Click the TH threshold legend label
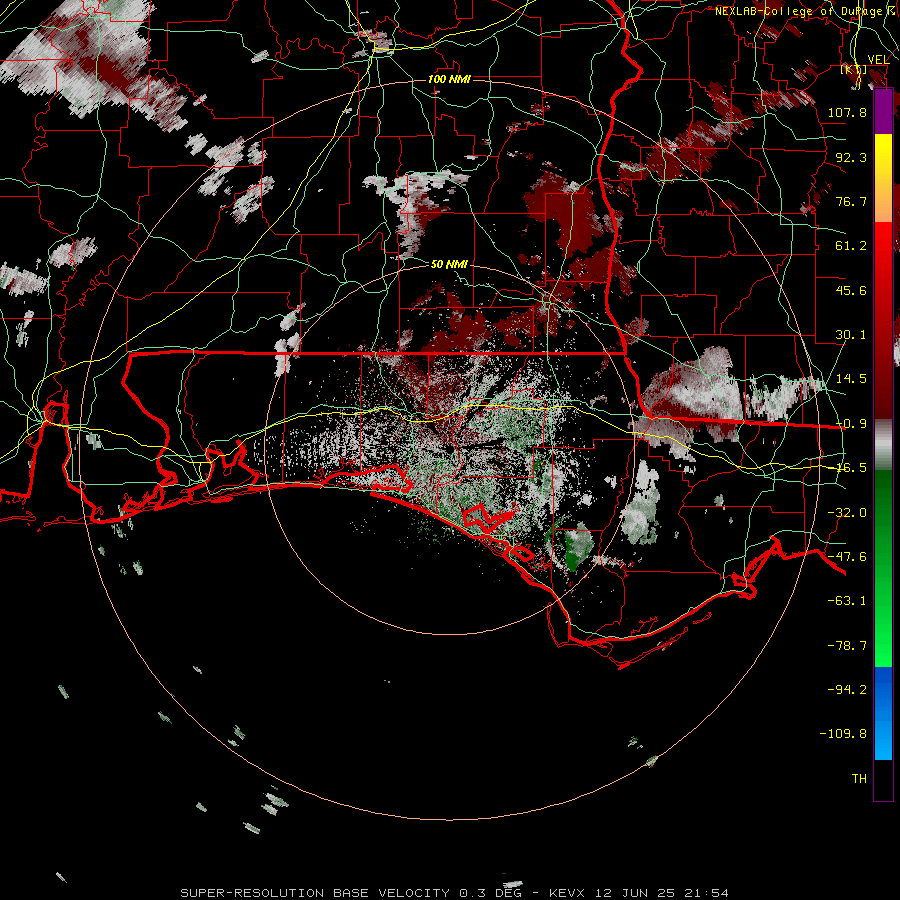This screenshot has width=900, height=900. point(859,779)
